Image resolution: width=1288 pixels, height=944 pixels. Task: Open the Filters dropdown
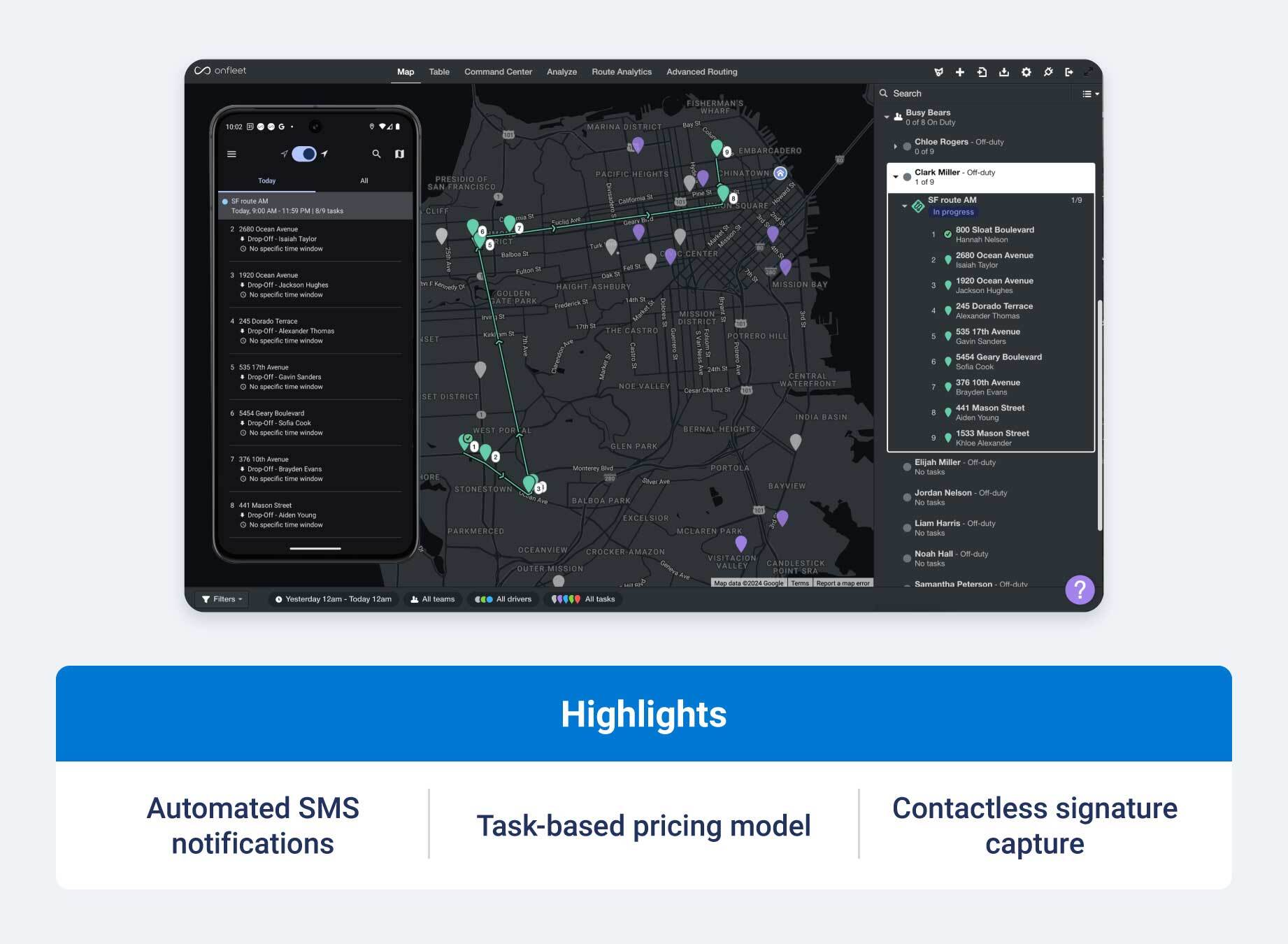(222, 599)
